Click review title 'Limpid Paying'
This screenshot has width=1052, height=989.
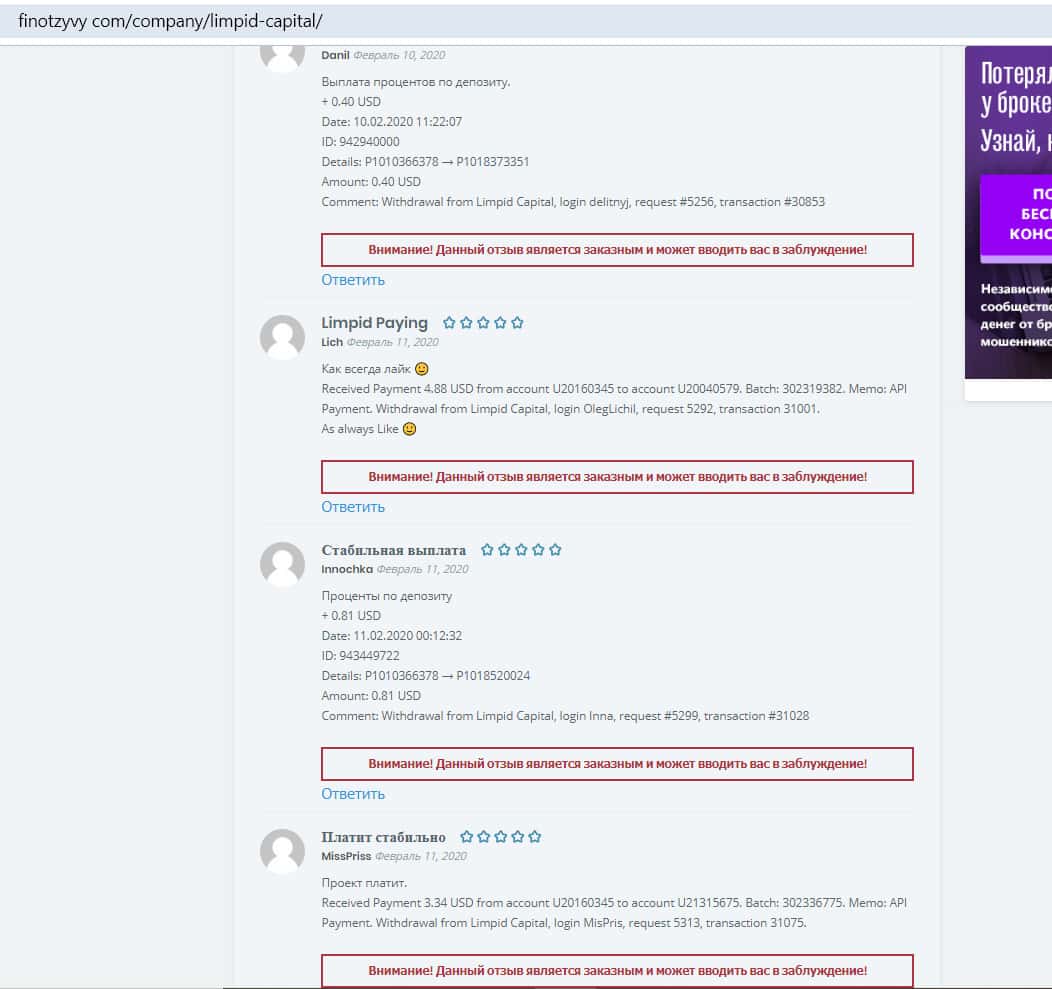tap(374, 323)
